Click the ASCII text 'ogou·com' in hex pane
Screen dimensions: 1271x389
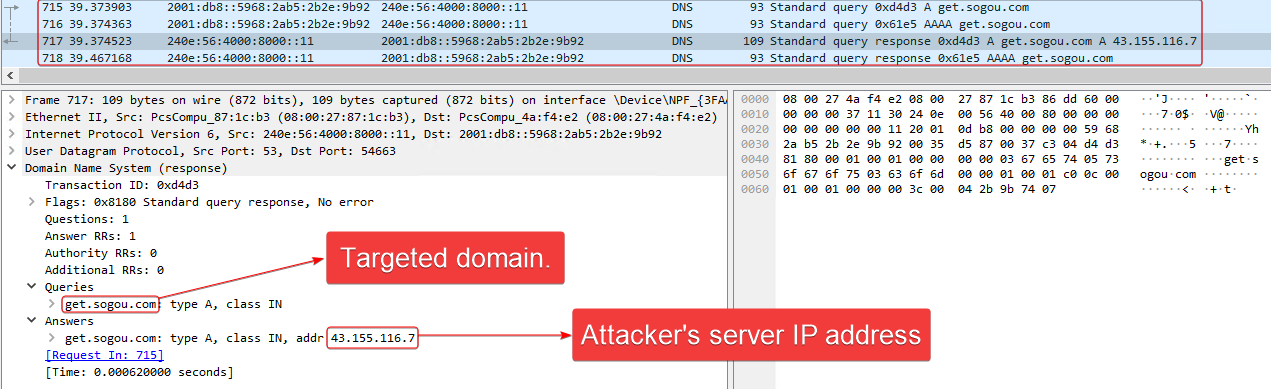point(1168,174)
